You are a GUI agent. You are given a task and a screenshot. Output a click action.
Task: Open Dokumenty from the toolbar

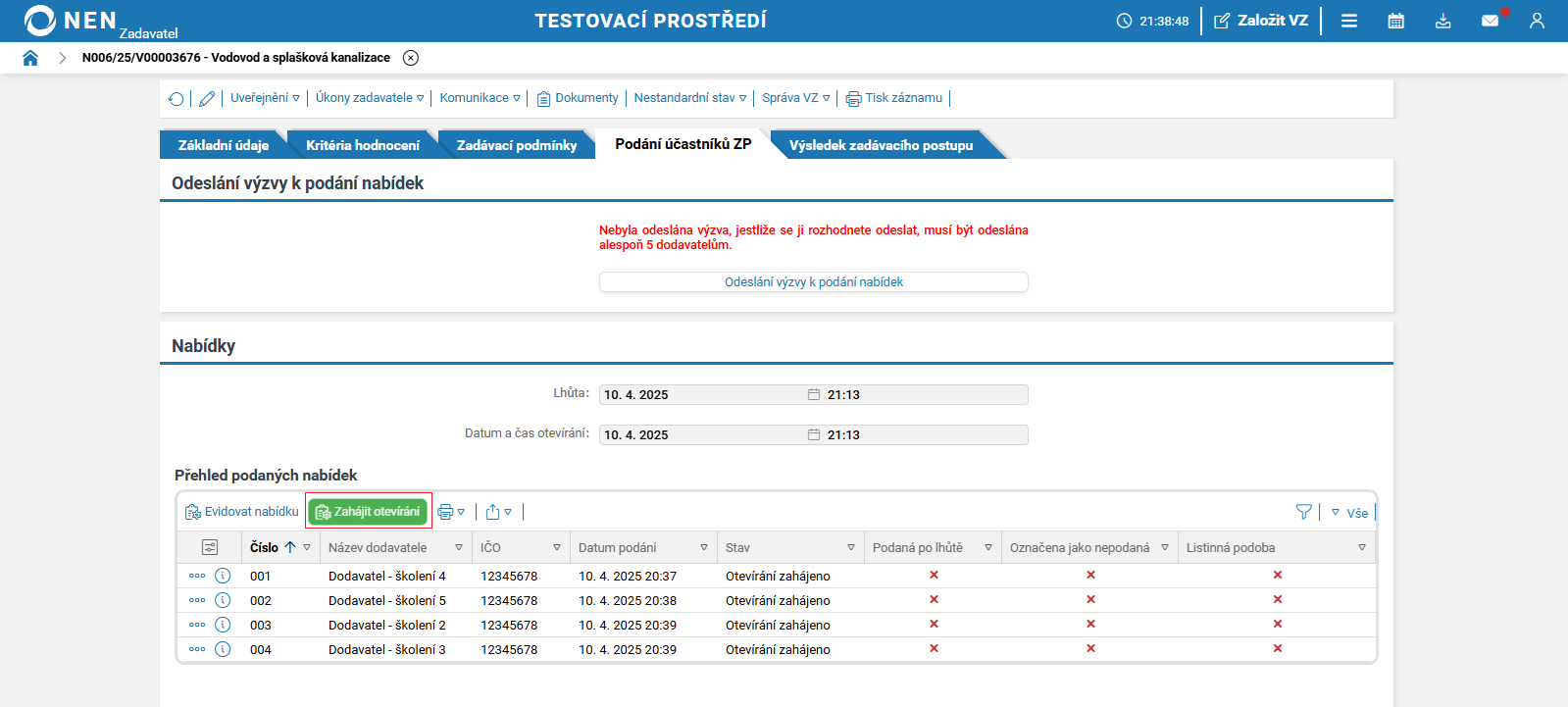pyautogui.click(x=578, y=98)
